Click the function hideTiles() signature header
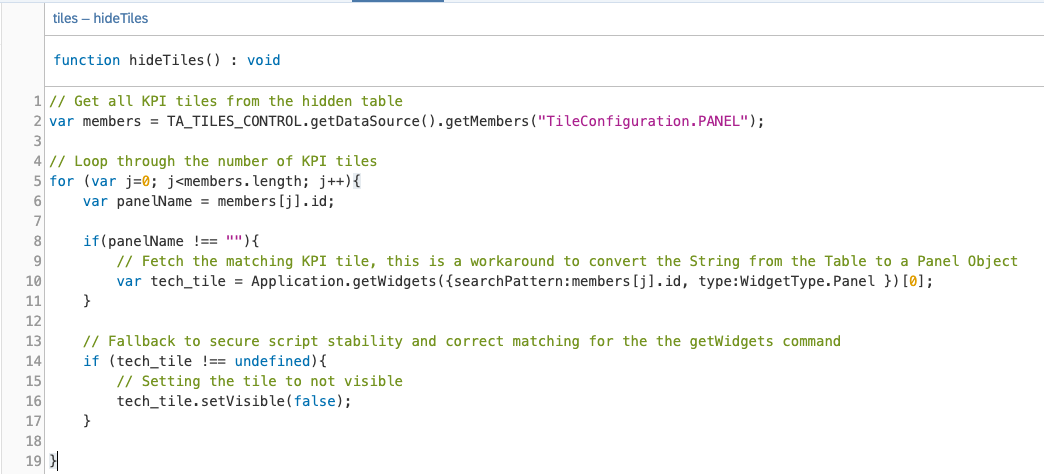Image resolution: width=1044 pixels, height=474 pixels. click(167, 60)
